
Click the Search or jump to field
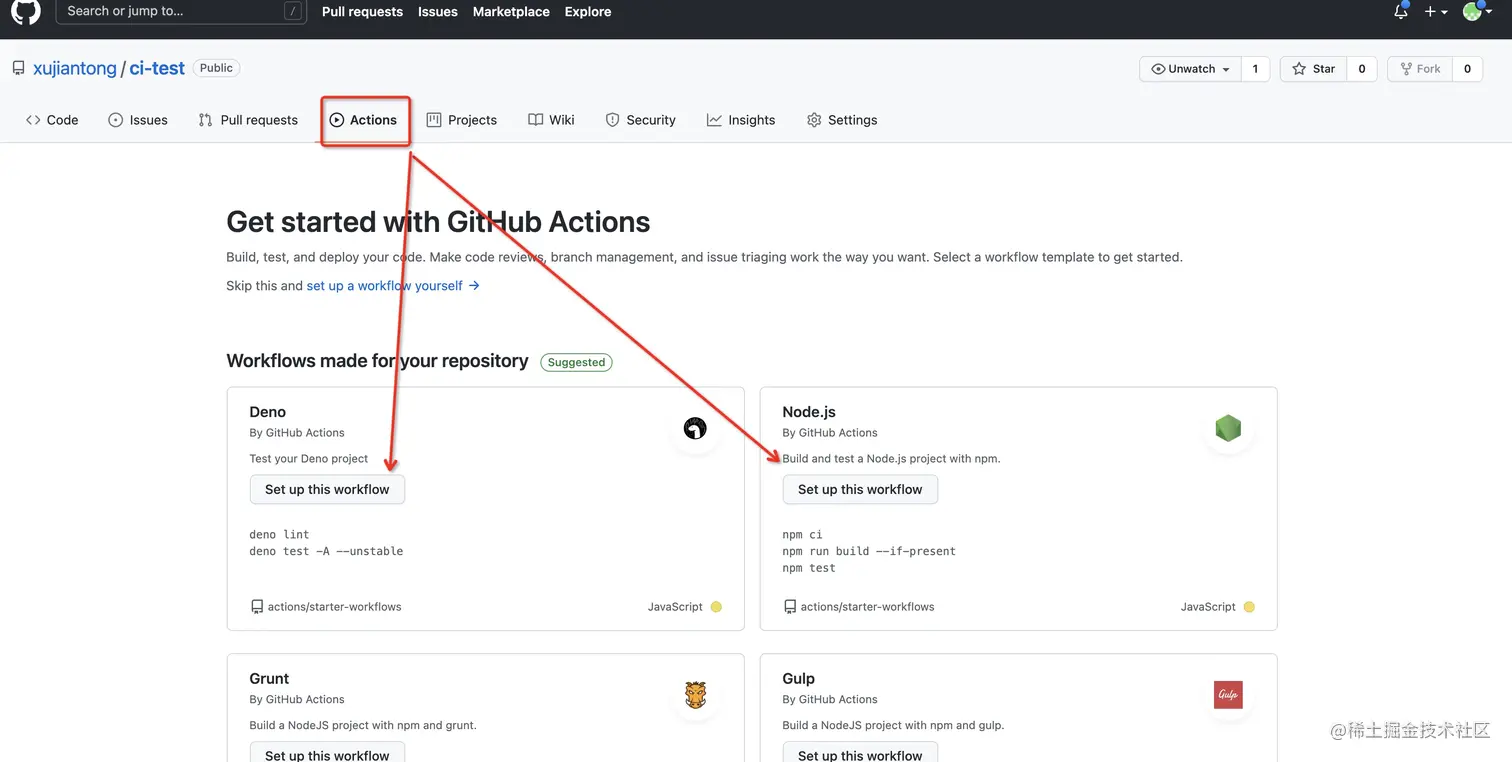coord(180,12)
